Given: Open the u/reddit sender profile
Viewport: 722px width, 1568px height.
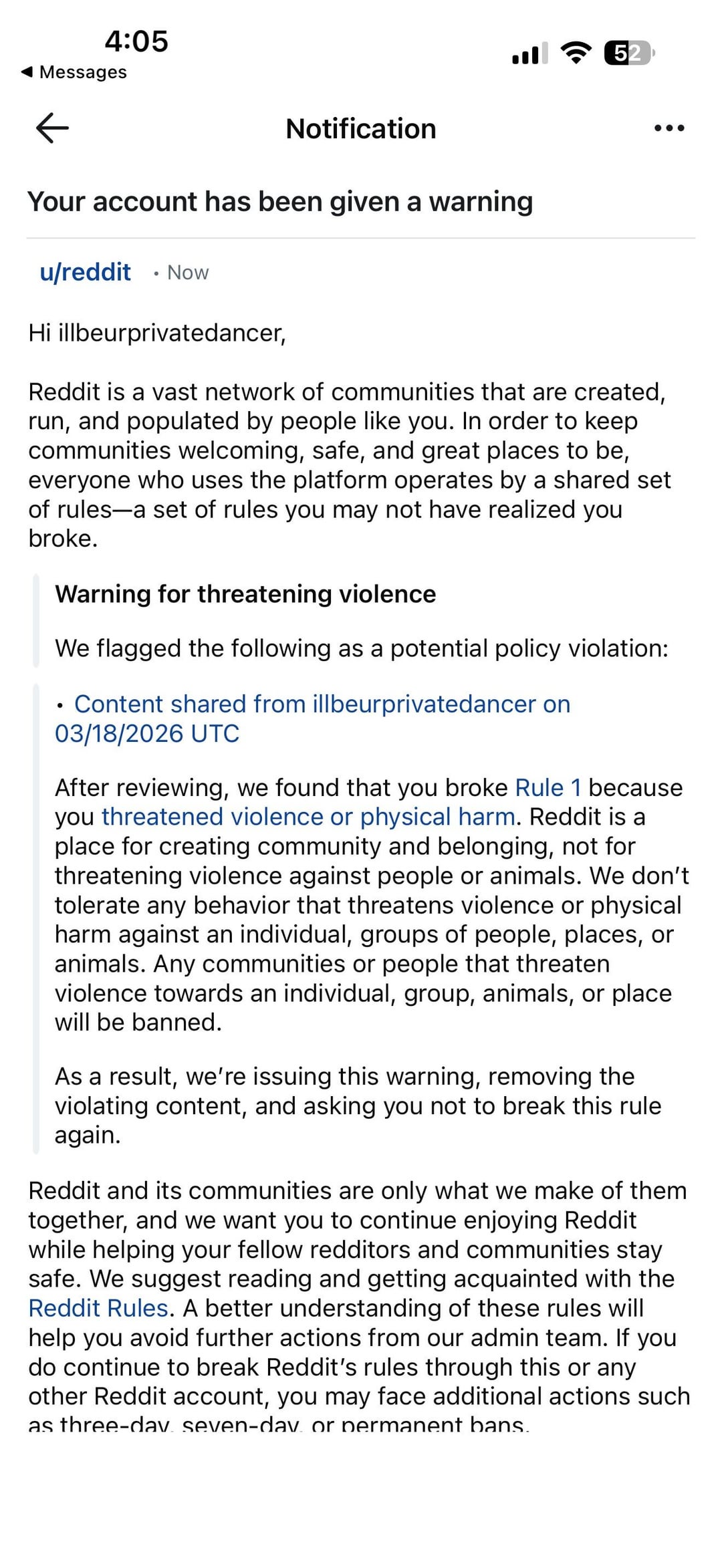Looking at the screenshot, I should (86, 272).
